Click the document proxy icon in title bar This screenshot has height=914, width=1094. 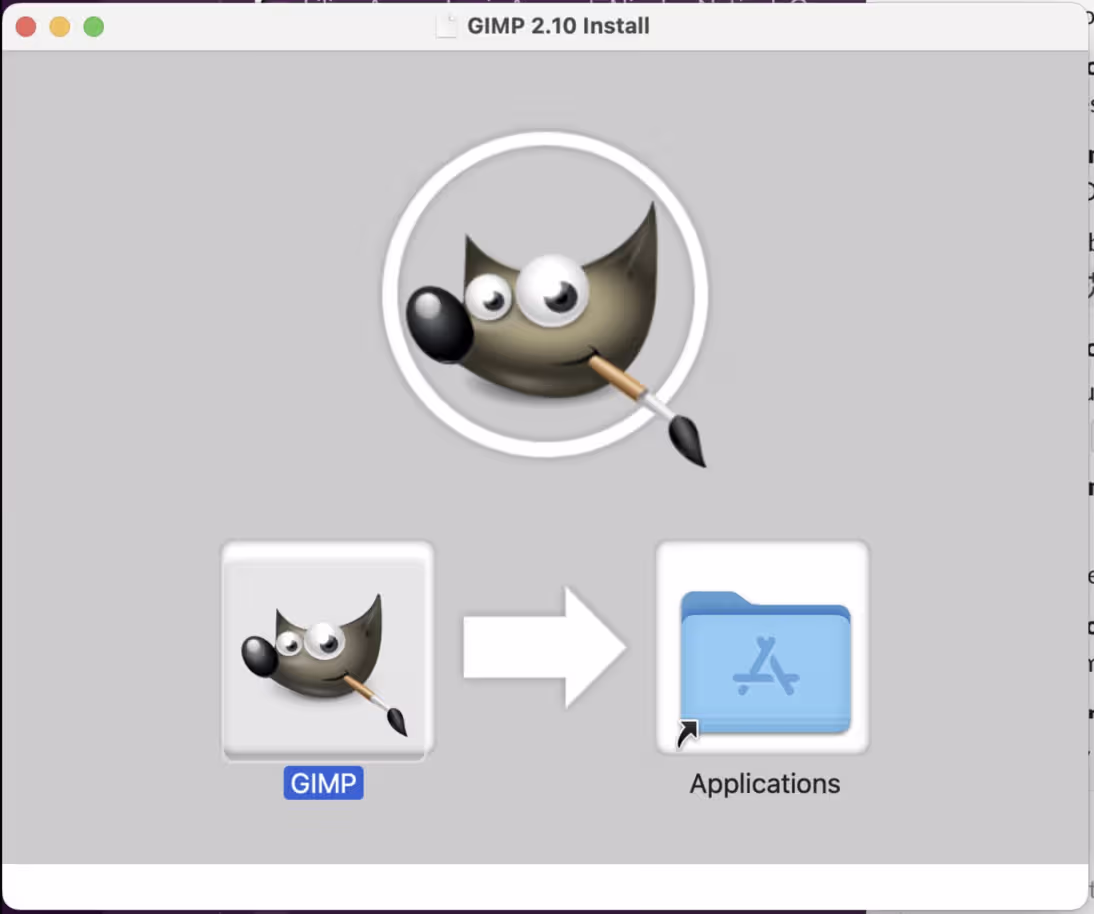tap(447, 26)
